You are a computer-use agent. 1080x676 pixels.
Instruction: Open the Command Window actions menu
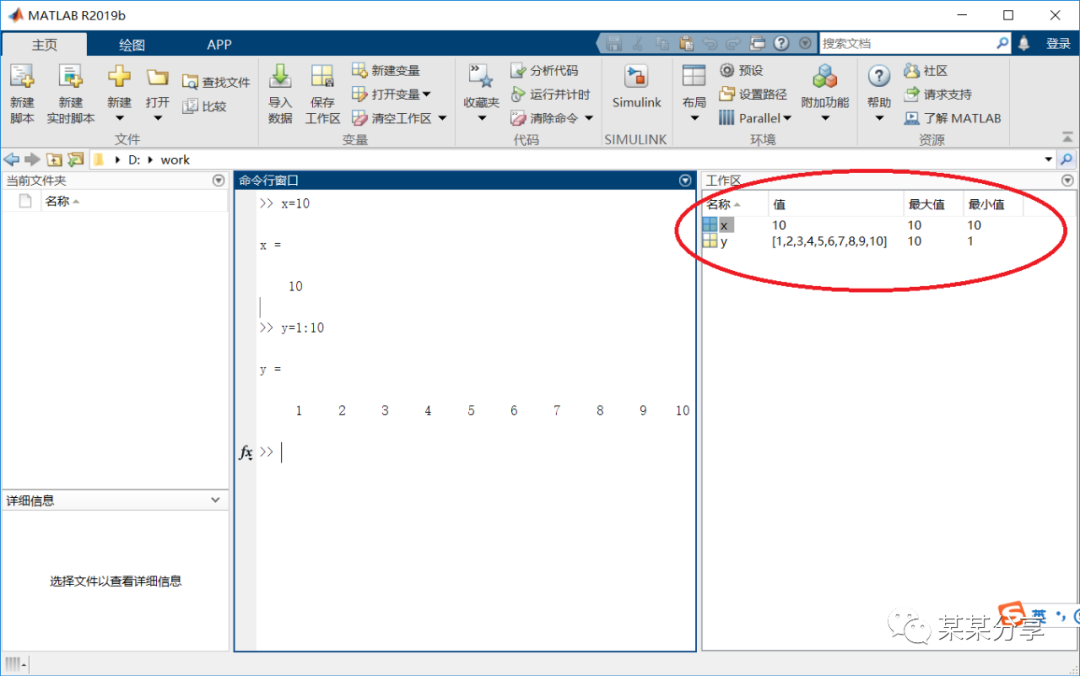(685, 181)
